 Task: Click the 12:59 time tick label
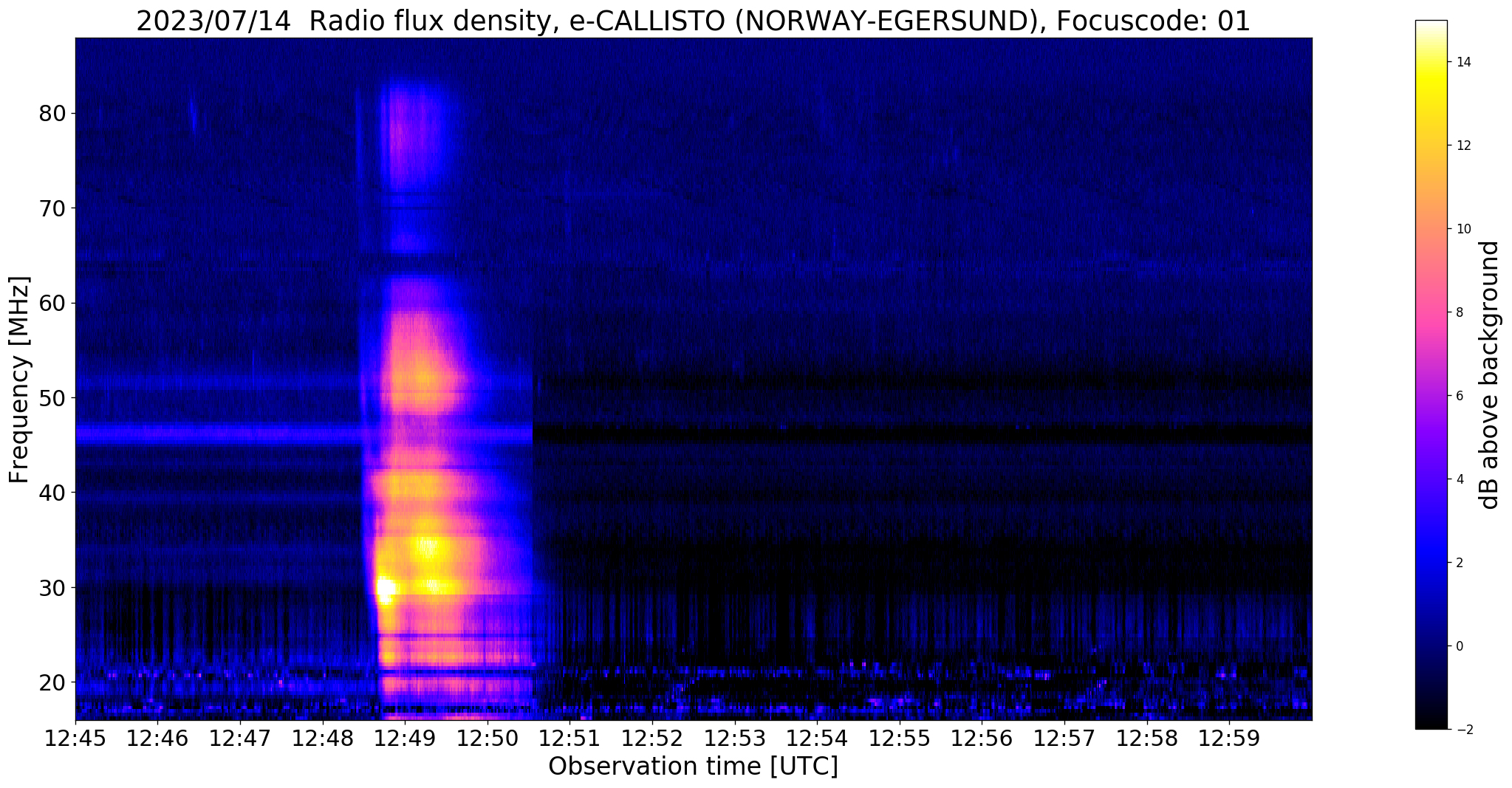click(x=1229, y=737)
